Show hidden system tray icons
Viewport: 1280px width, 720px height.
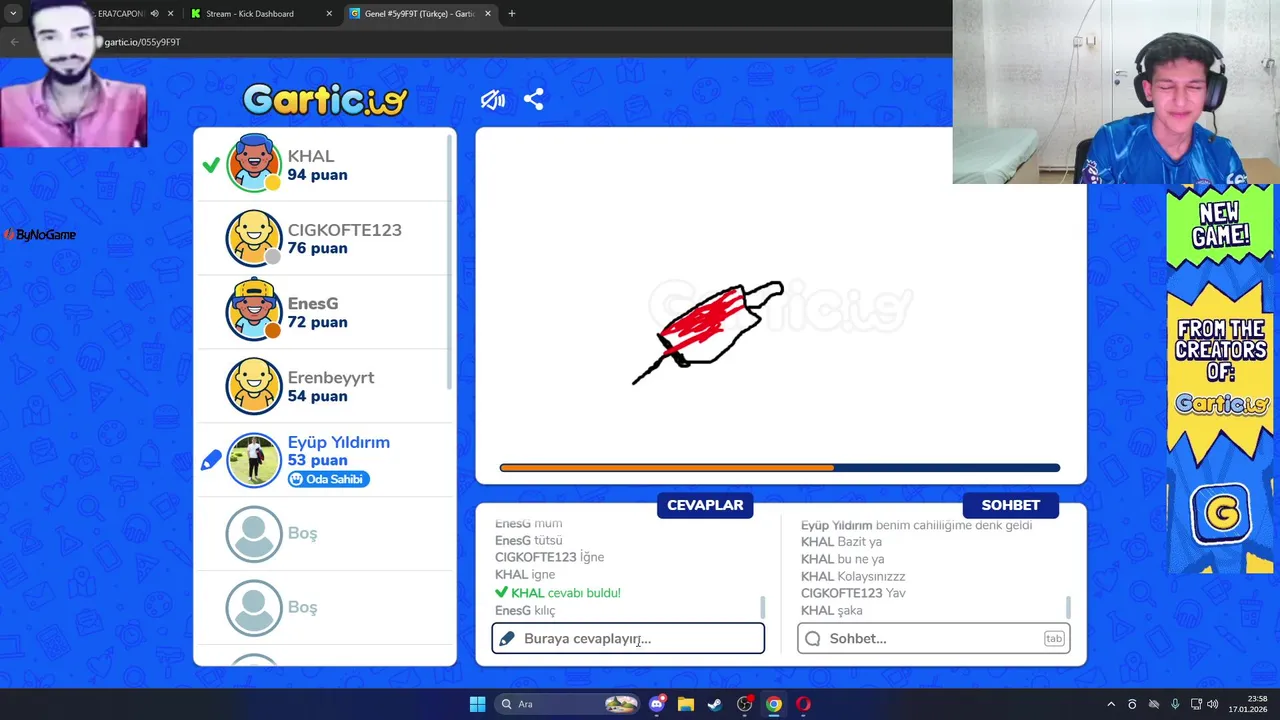1110,704
